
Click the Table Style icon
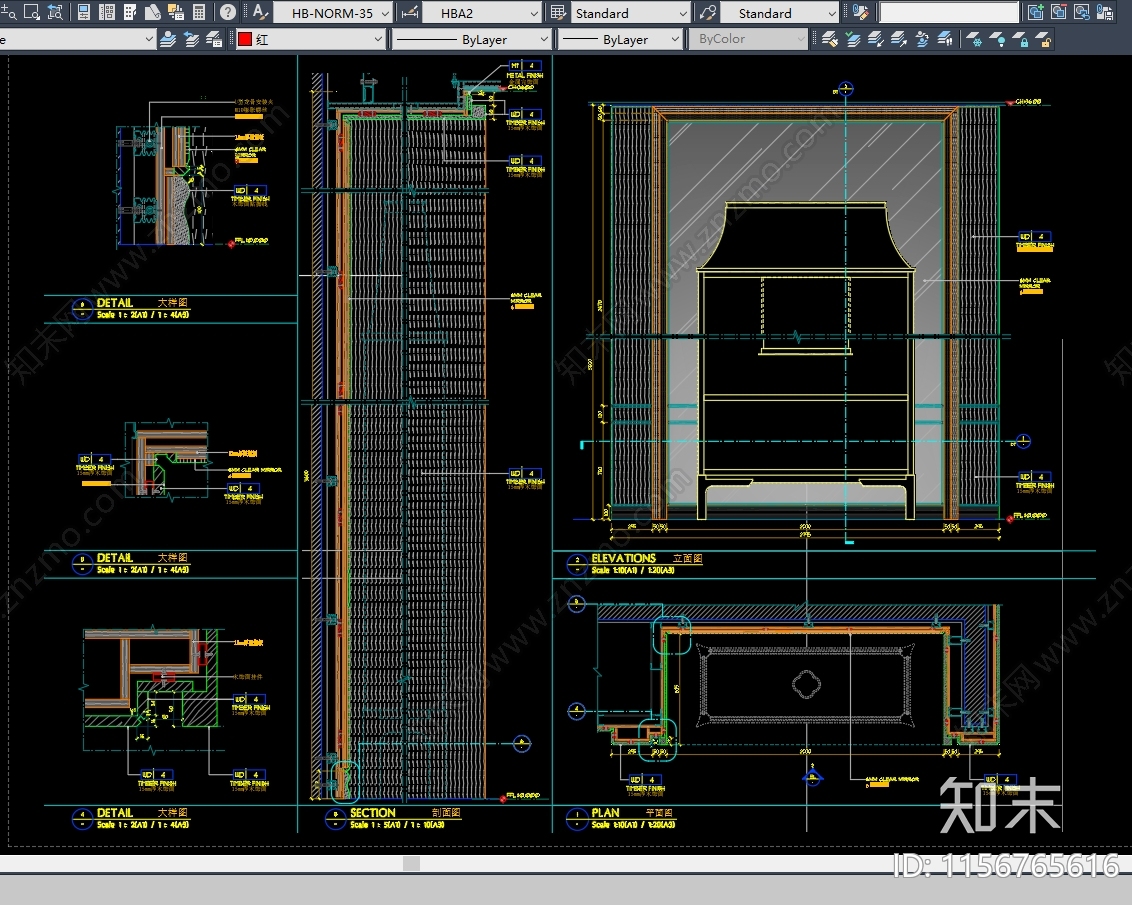[x=559, y=13]
